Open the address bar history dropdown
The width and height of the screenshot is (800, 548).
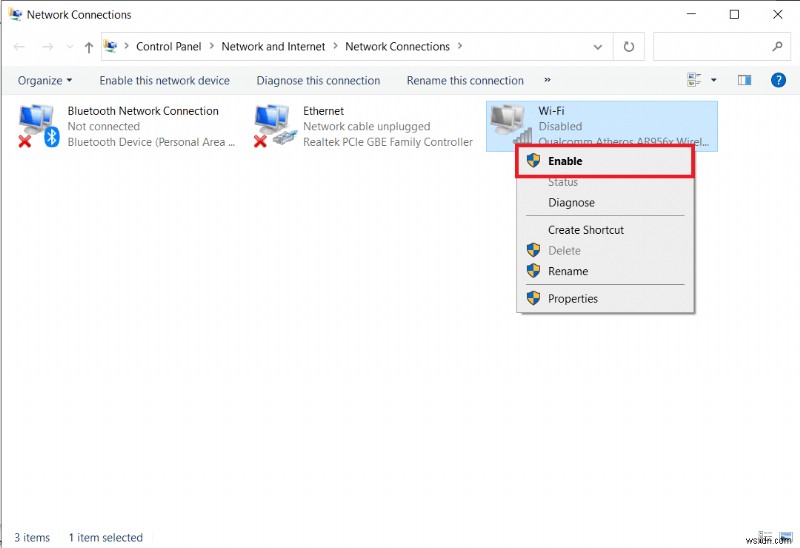tap(598, 47)
